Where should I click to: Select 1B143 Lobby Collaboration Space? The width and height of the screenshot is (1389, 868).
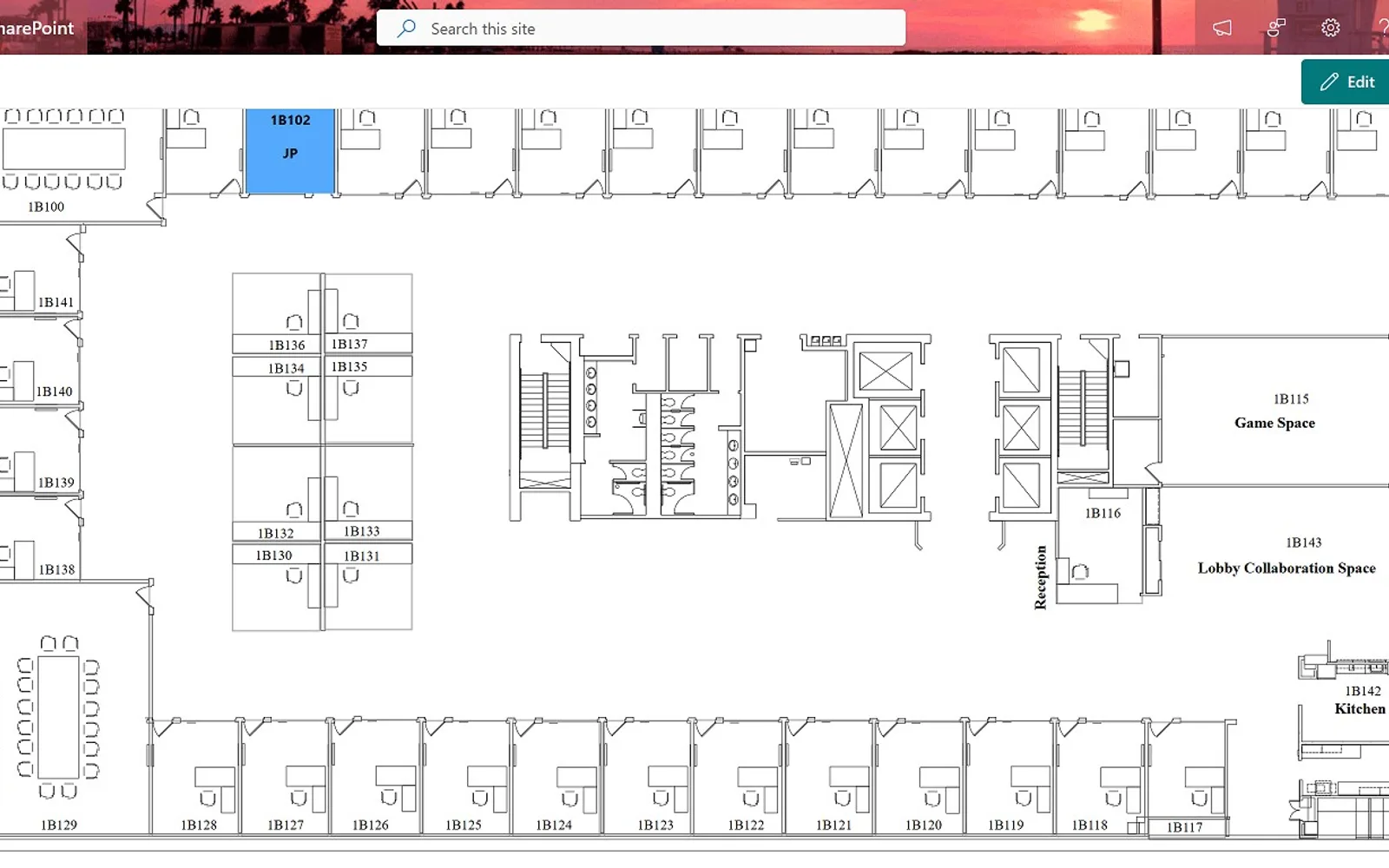pyautogui.click(x=1287, y=556)
